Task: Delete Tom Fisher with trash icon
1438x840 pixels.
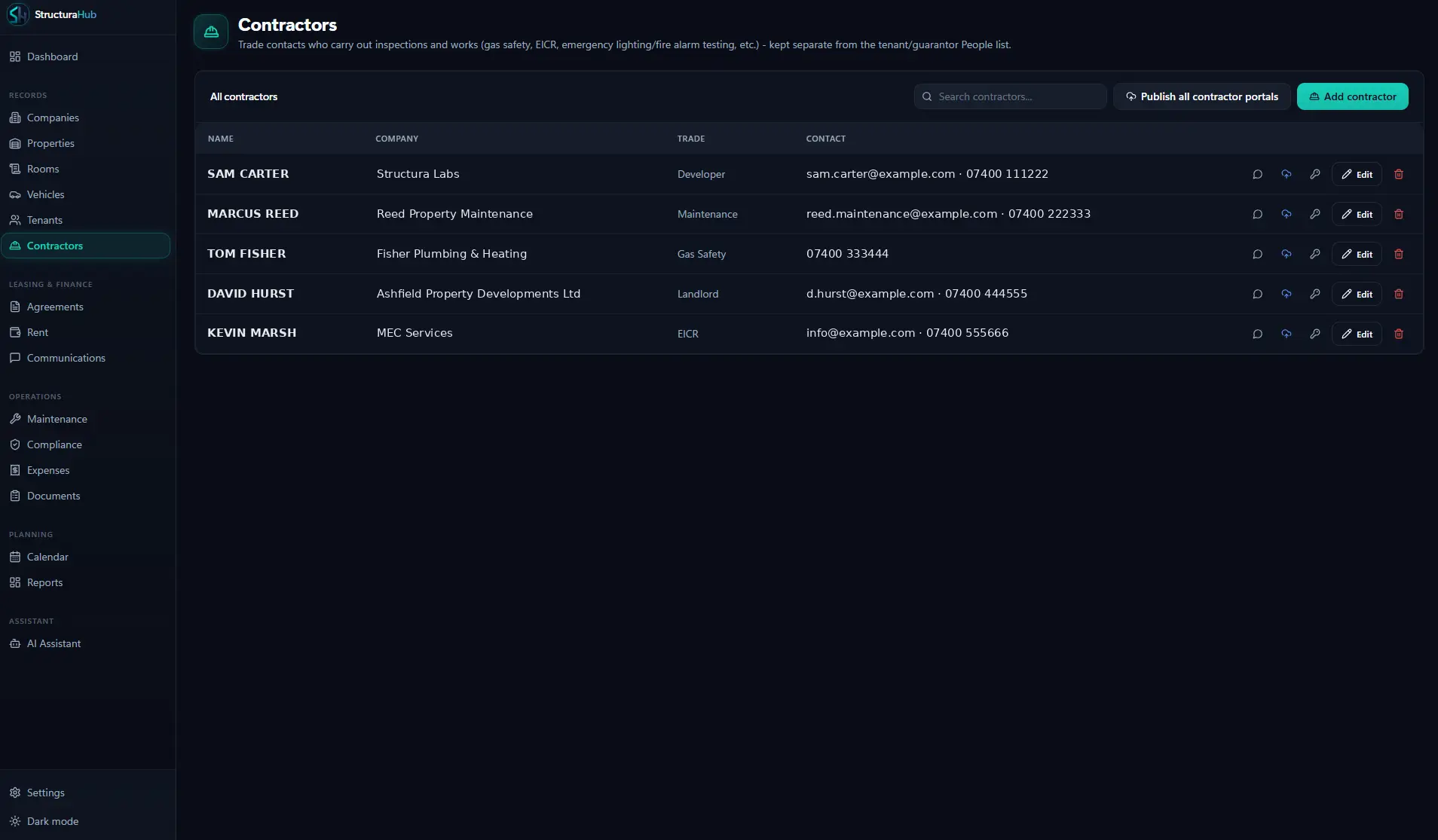Action: (x=1399, y=254)
